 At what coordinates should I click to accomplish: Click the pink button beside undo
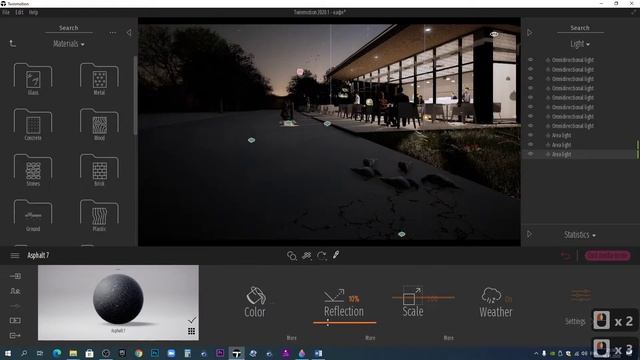(607, 256)
